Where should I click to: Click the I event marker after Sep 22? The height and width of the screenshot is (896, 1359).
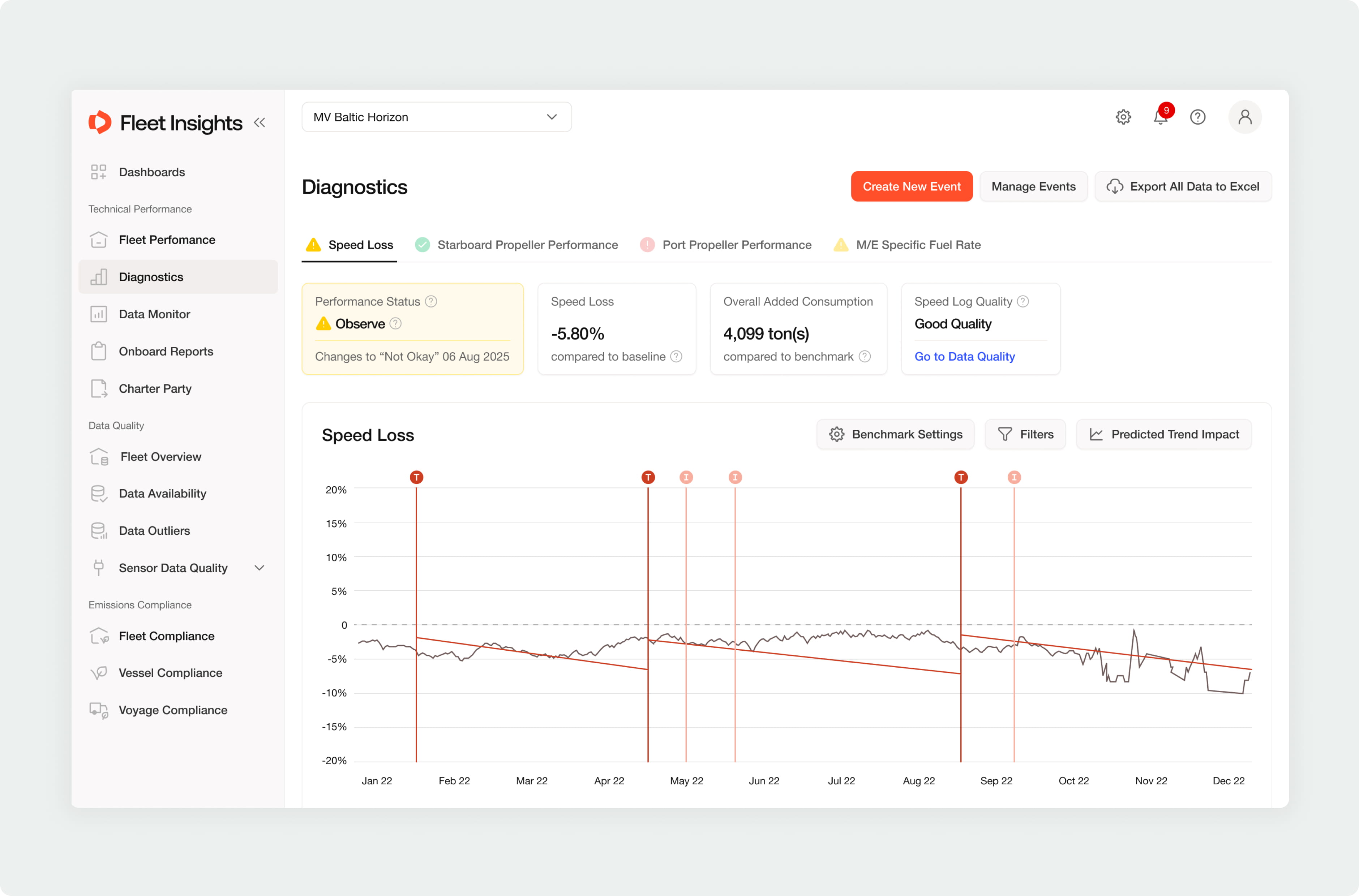click(1015, 477)
